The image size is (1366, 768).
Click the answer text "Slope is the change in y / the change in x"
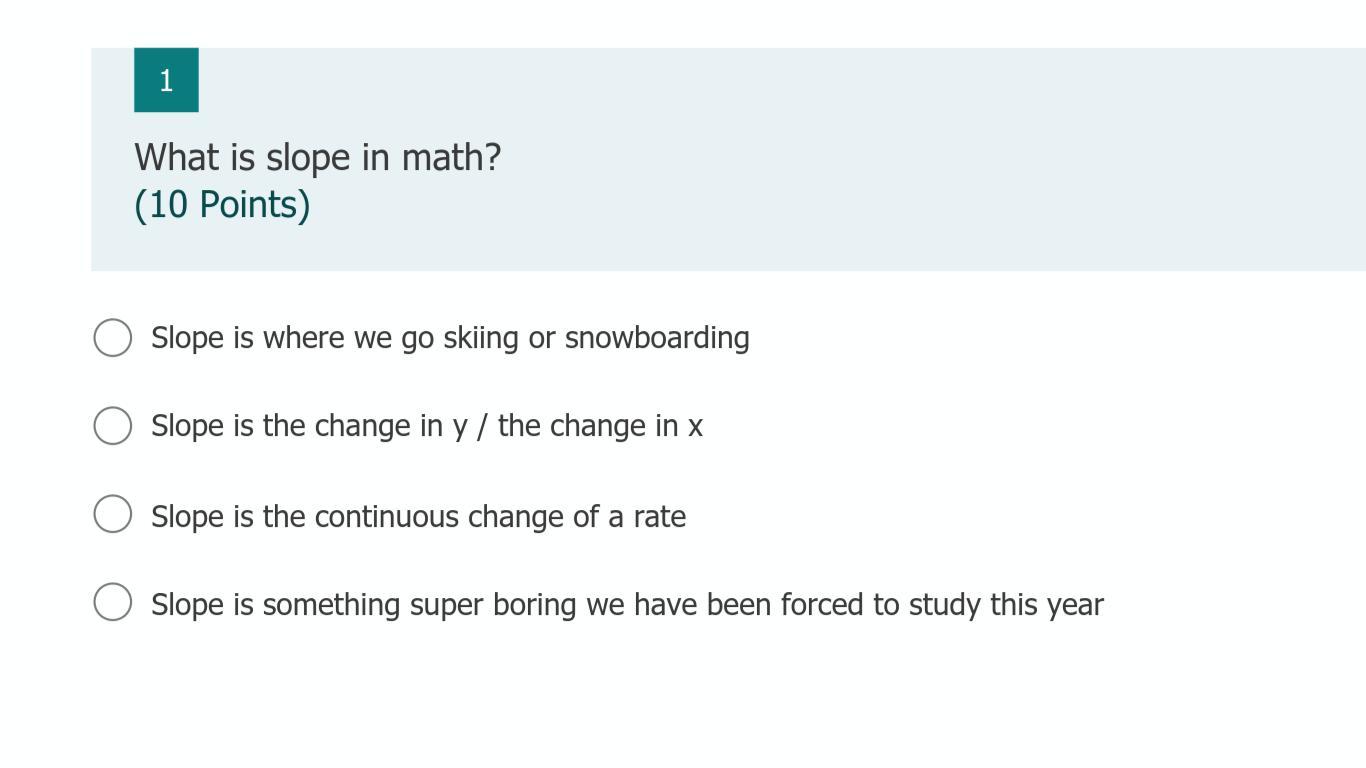427,426
